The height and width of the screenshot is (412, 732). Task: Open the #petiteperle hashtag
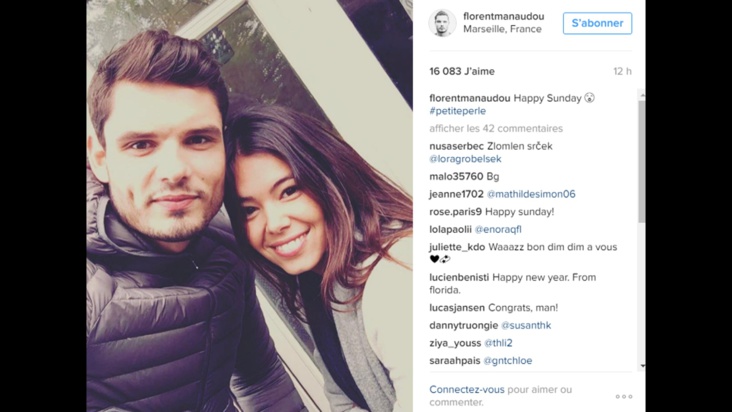(458, 111)
